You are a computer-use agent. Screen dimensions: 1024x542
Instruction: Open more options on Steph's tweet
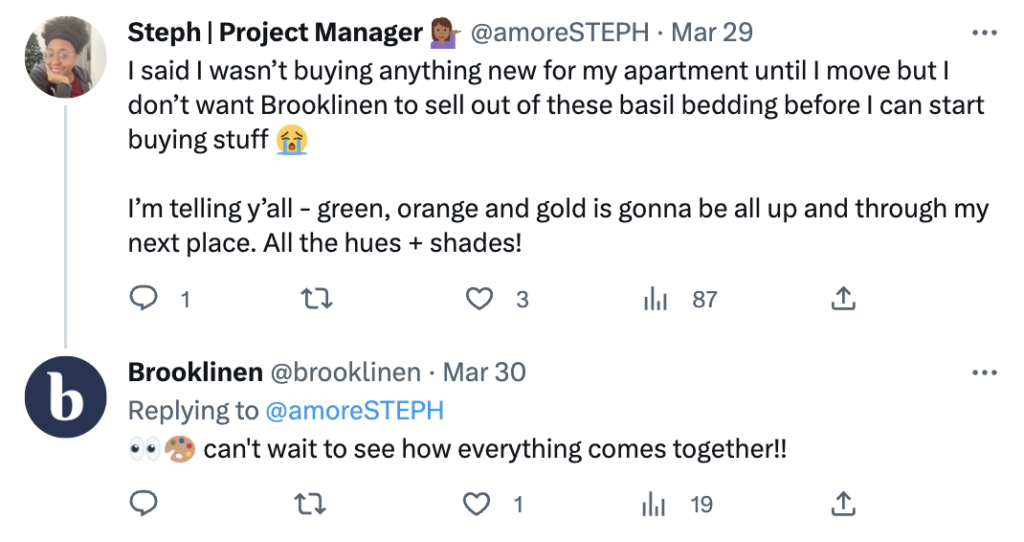985,33
